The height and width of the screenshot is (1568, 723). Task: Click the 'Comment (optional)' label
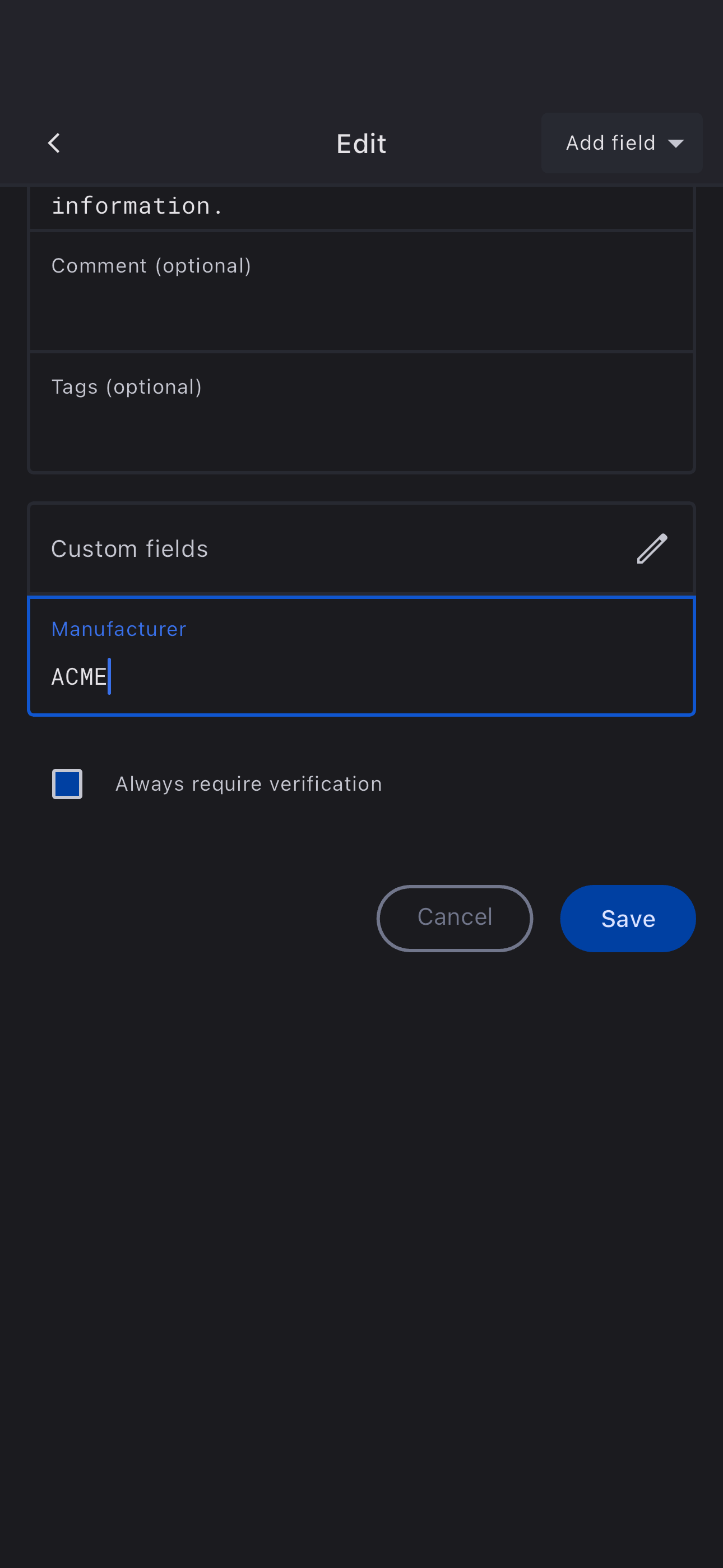[151, 266]
